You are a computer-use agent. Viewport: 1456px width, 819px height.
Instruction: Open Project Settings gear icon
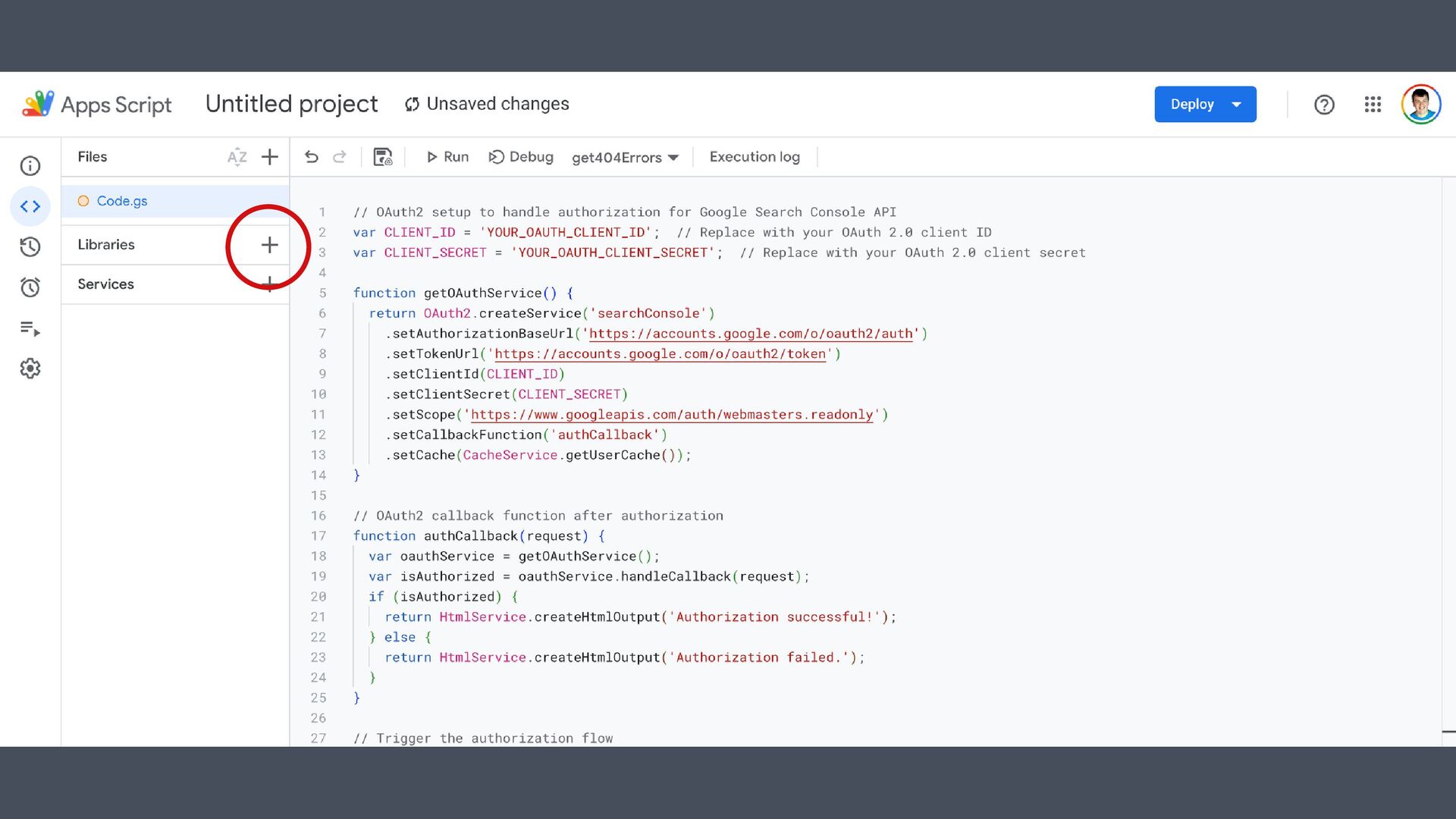(x=30, y=369)
